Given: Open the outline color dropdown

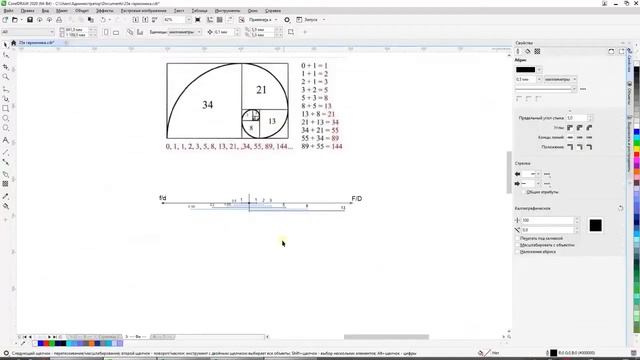Looking at the screenshot, I should [x=539, y=70].
